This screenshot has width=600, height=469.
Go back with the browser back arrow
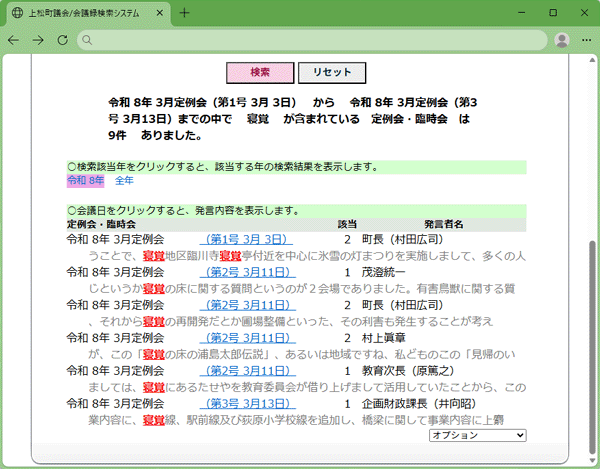click(13, 40)
